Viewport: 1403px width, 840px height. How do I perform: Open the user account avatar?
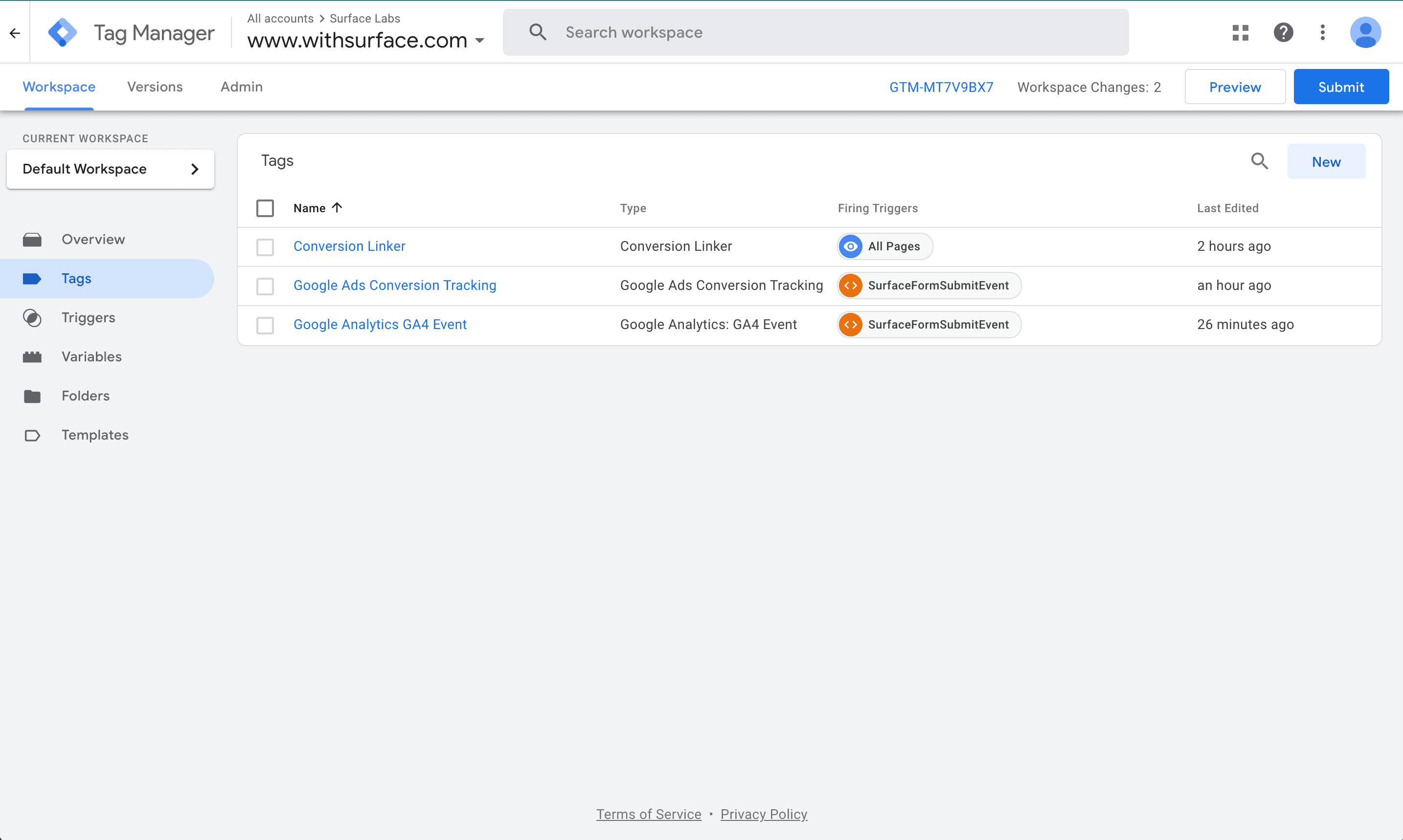click(x=1365, y=32)
